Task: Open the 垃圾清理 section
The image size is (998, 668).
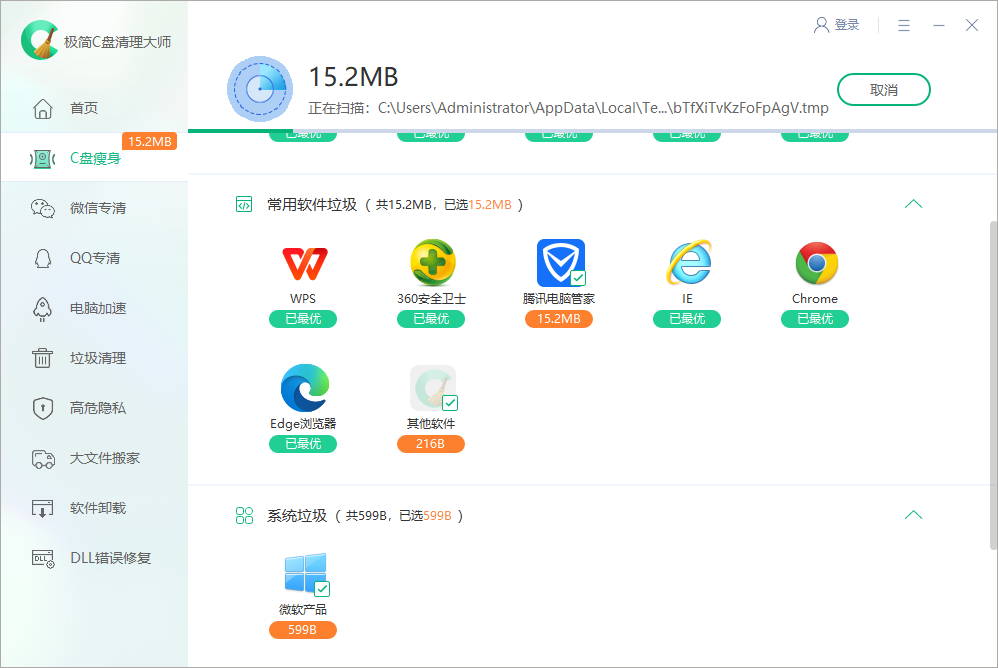Action: point(95,358)
